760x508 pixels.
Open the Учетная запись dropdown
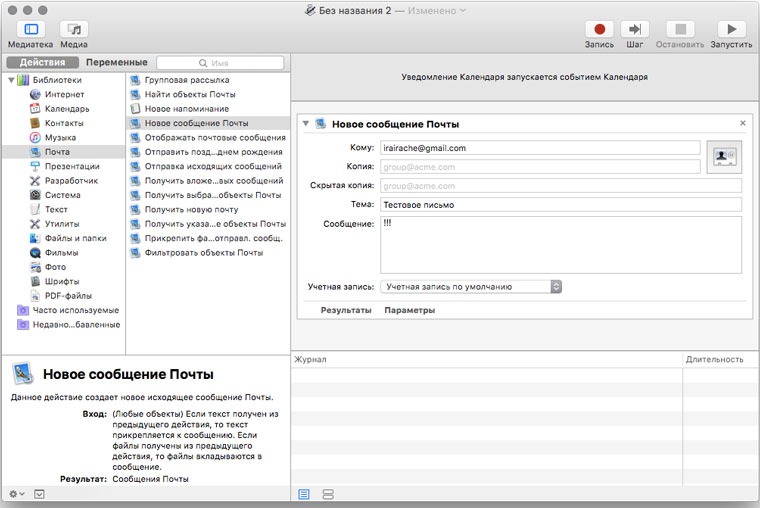coord(471,286)
